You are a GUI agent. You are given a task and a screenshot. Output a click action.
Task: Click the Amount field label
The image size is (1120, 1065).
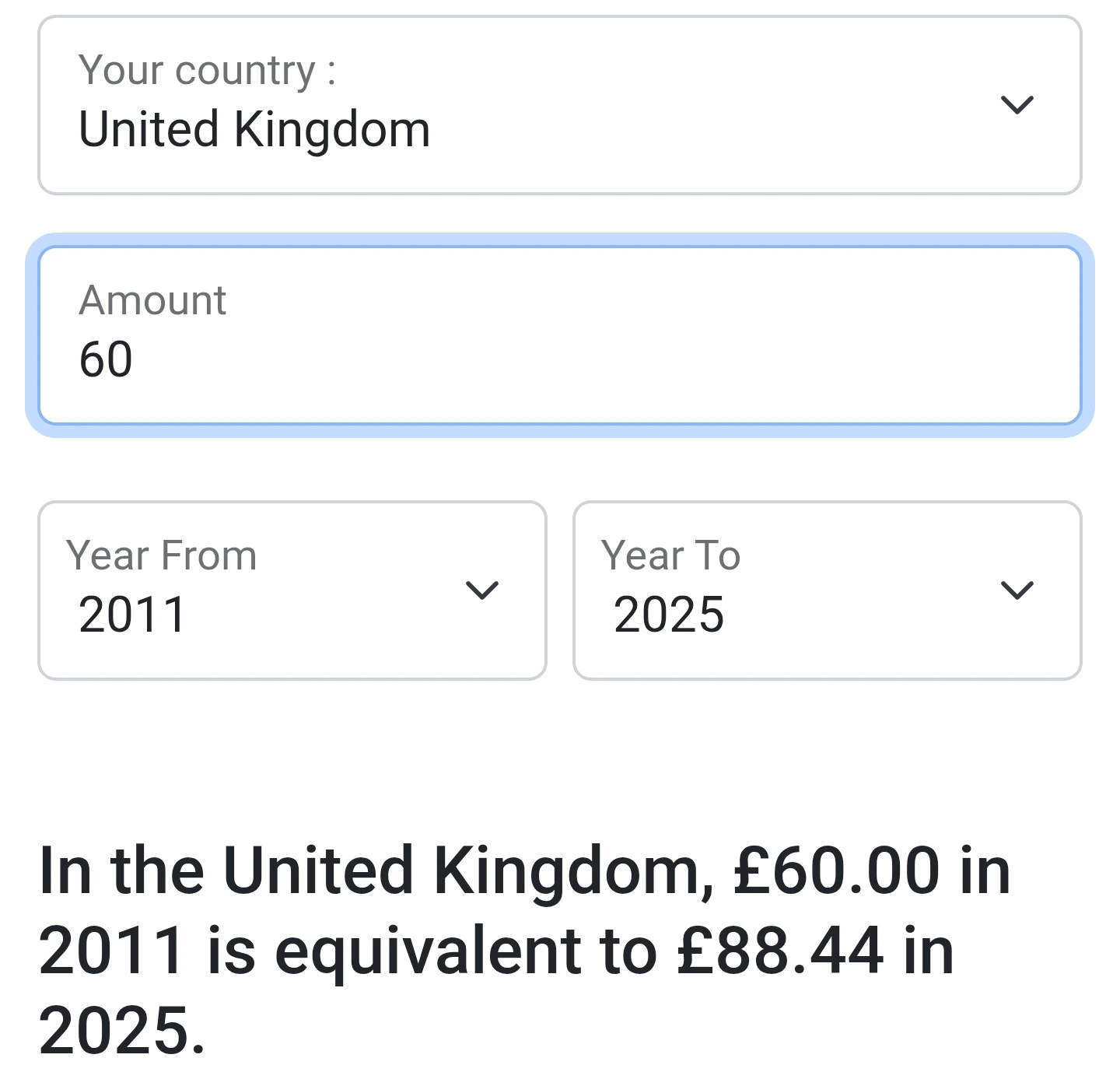(x=152, y=300)
